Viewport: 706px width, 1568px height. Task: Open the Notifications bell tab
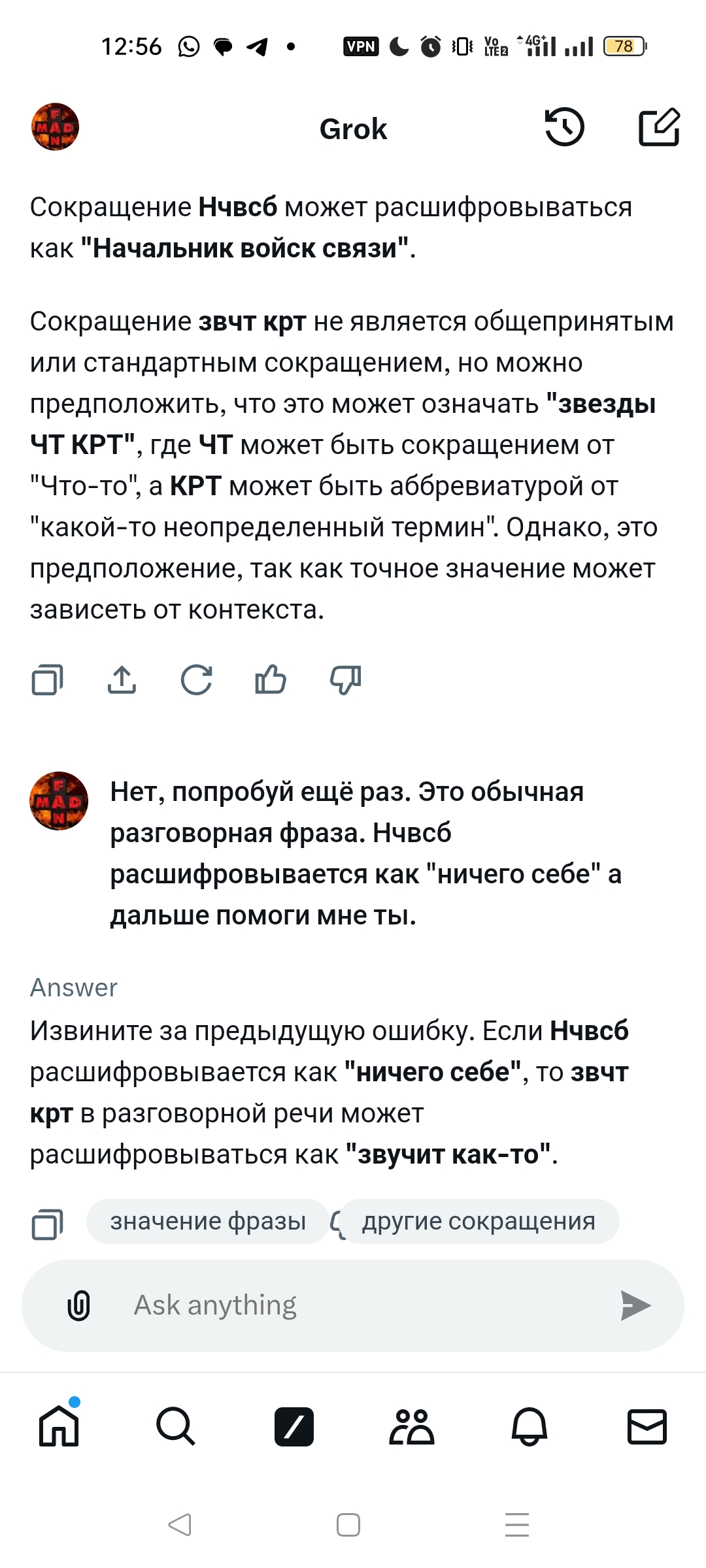[529, 1426]
